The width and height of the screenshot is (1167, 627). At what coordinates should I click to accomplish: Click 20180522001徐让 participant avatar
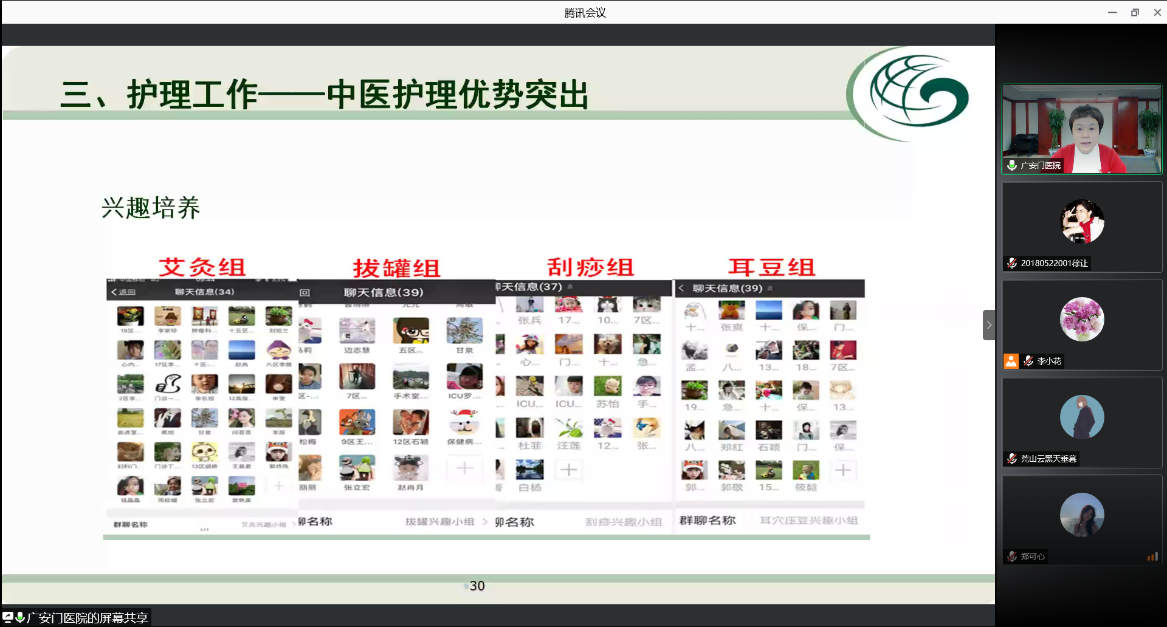click(1082, 222)
